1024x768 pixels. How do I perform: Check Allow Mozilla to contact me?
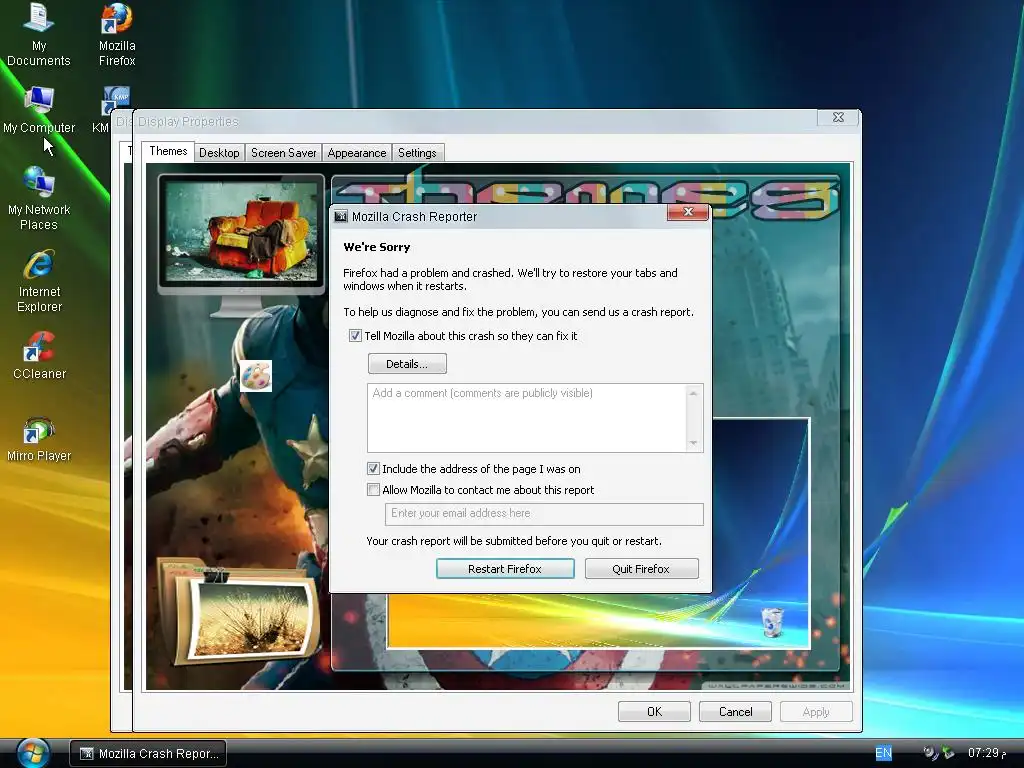coord(373,490)
